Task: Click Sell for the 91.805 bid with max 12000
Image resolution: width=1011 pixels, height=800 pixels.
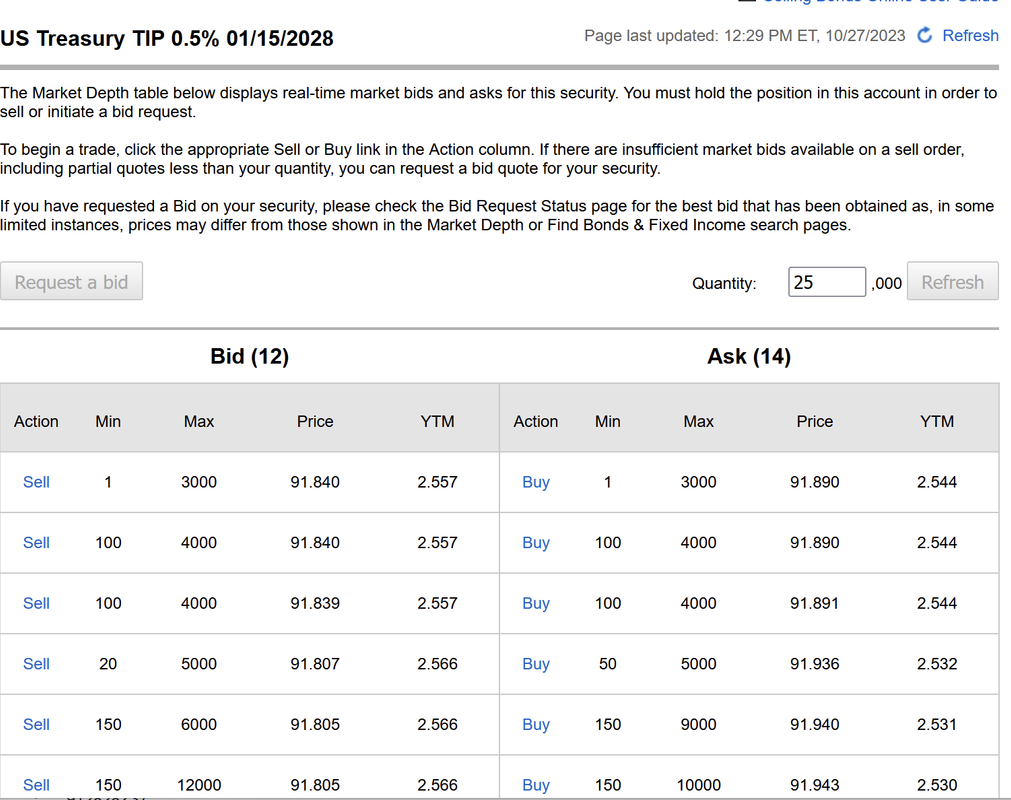Action: [x=36, y=785]
